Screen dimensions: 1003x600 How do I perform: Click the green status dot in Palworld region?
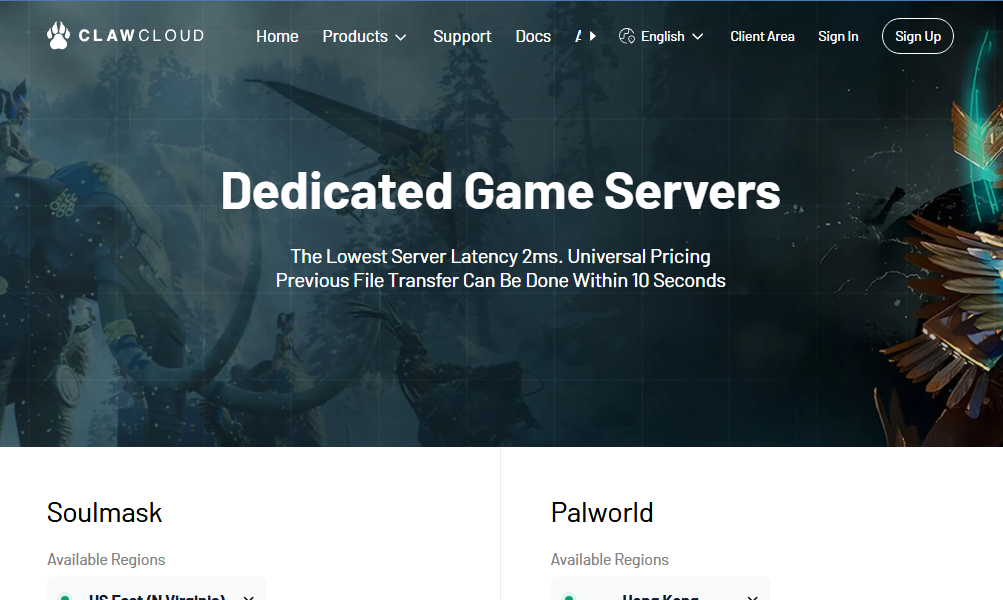569,597
